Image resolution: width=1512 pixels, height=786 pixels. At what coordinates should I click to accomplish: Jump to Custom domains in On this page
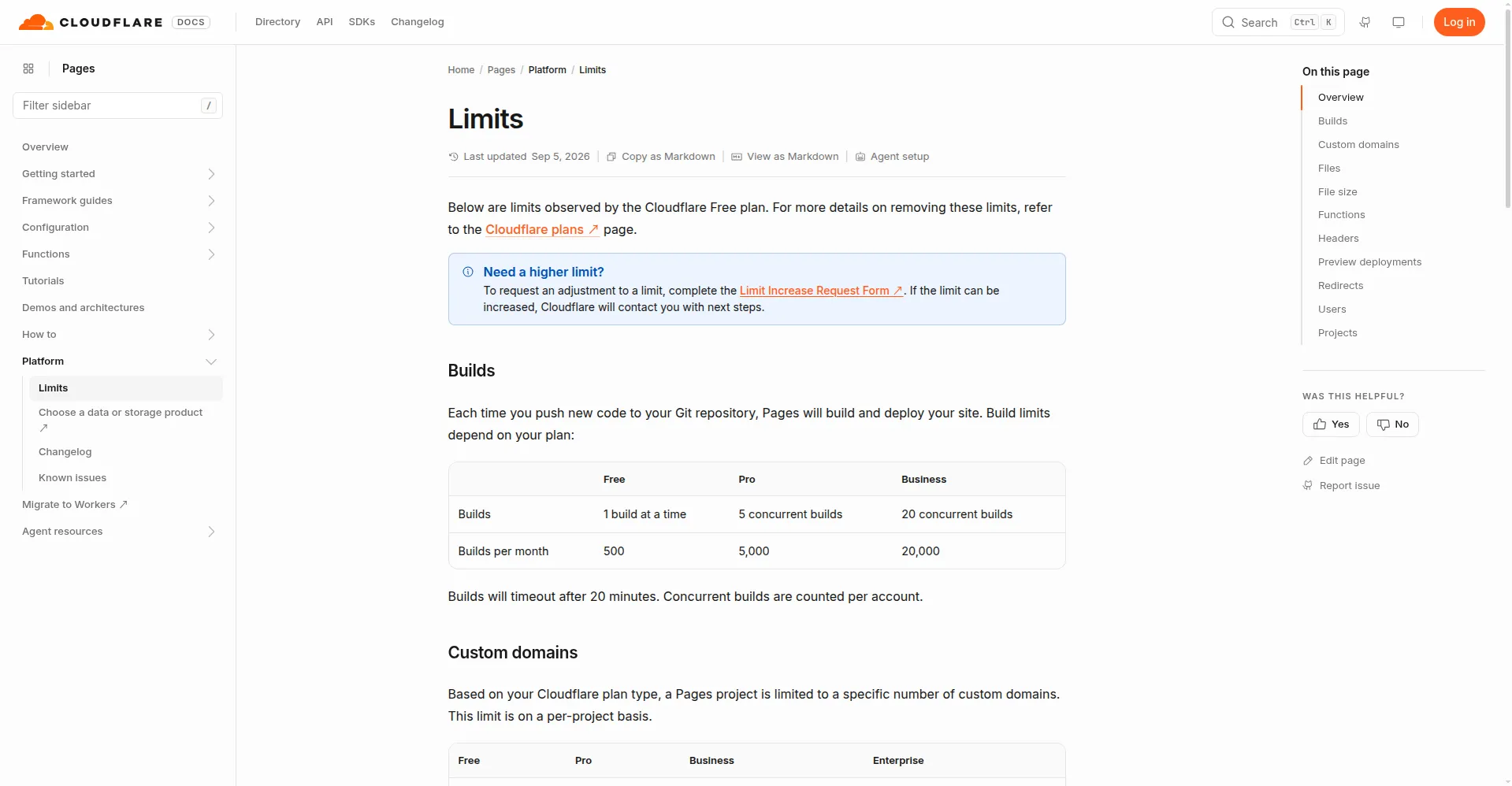click(1358, 145)
